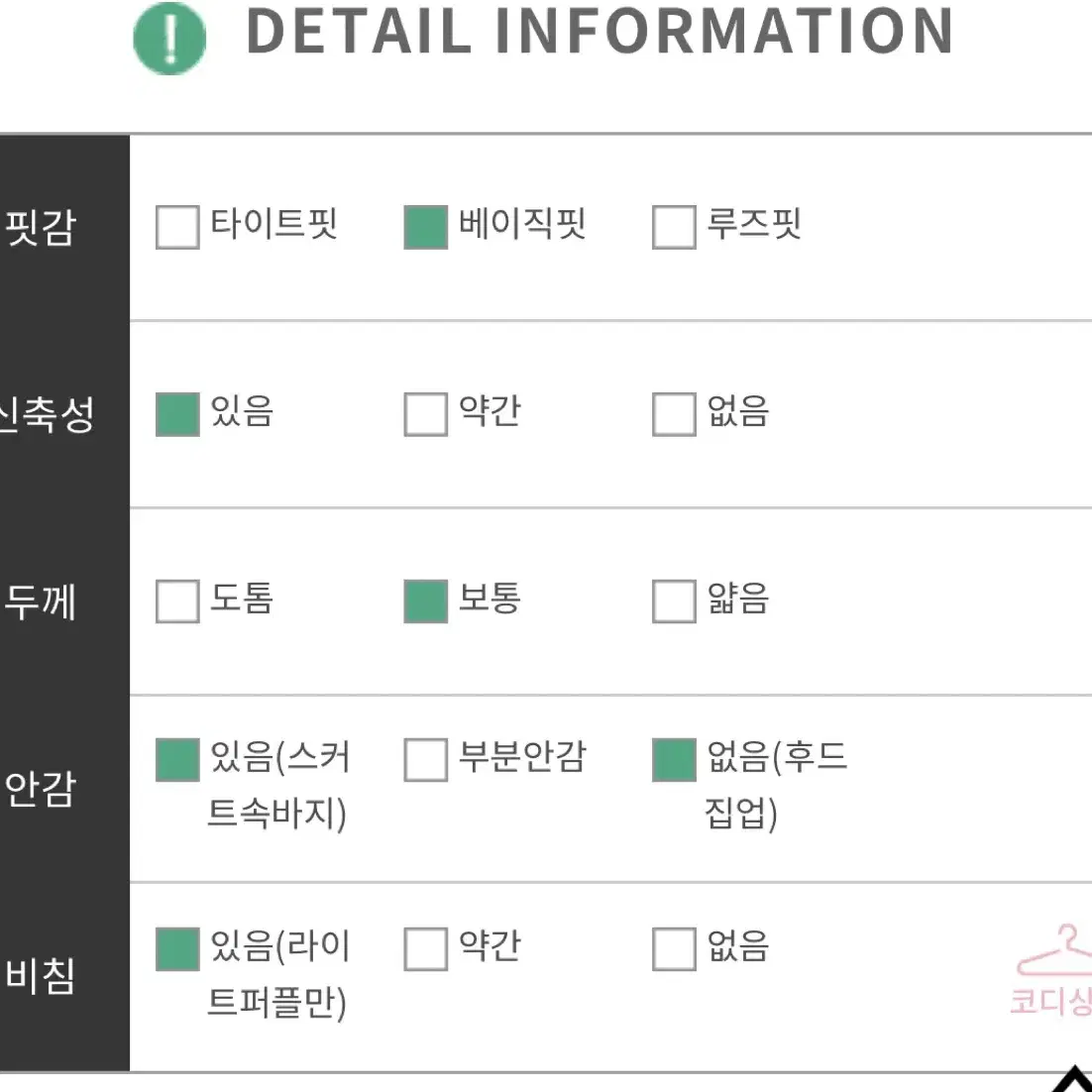Select the 신축성 없음 checkbox

pos(674,414)
